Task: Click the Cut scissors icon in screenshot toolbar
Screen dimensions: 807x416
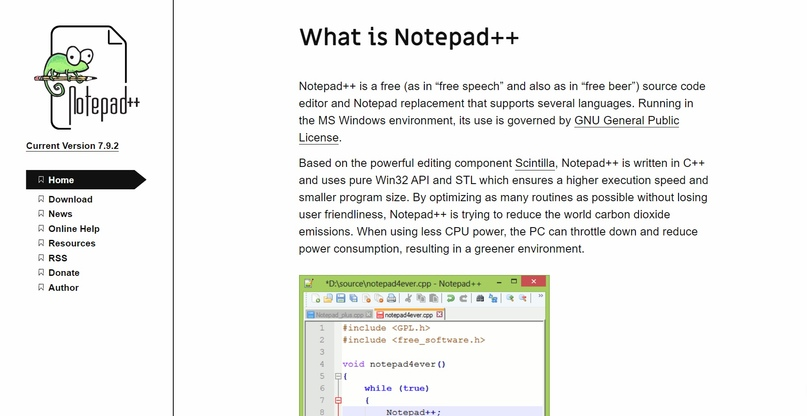Action: pyautogui.click(x=408, y=298)
